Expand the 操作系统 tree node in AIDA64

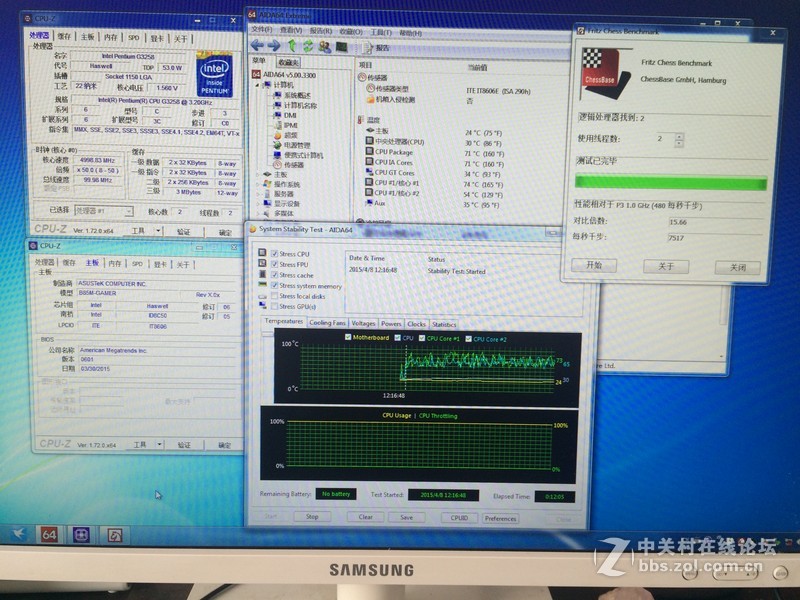pyautogui.click(x=257, y=184)
